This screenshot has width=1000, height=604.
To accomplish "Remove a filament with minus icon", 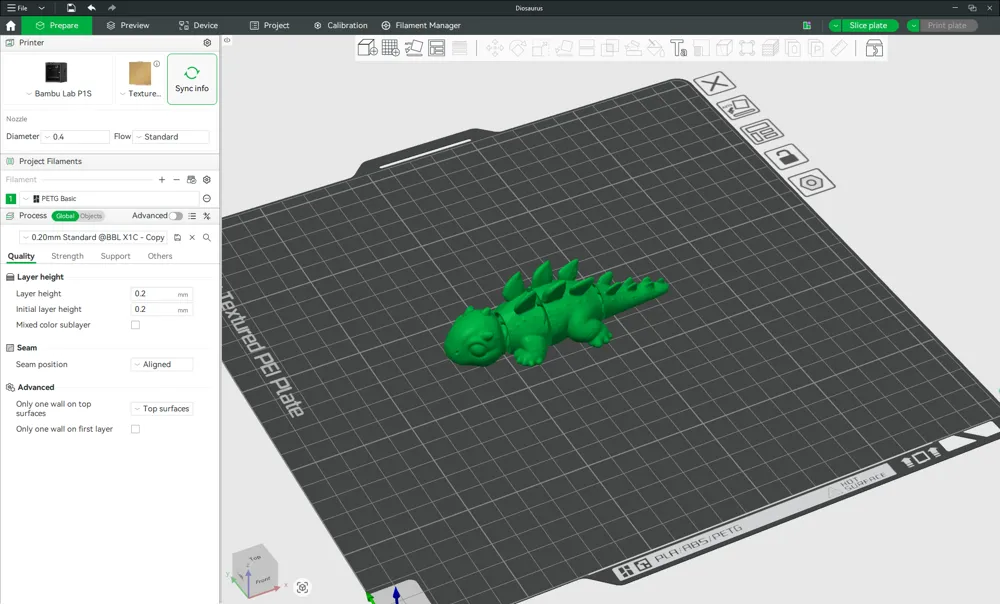I will 177,180.
